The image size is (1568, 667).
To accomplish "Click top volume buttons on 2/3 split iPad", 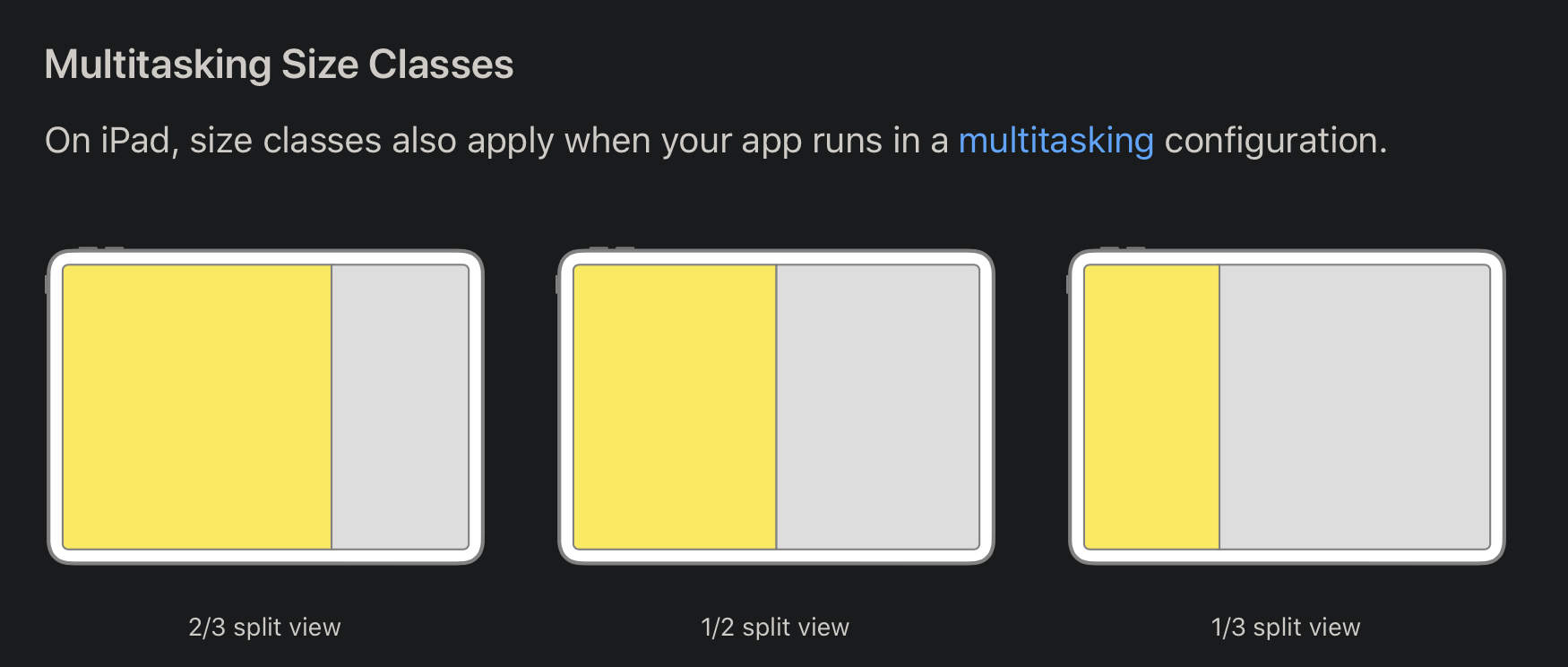I will pyautogui.click(x=100, y=248).
